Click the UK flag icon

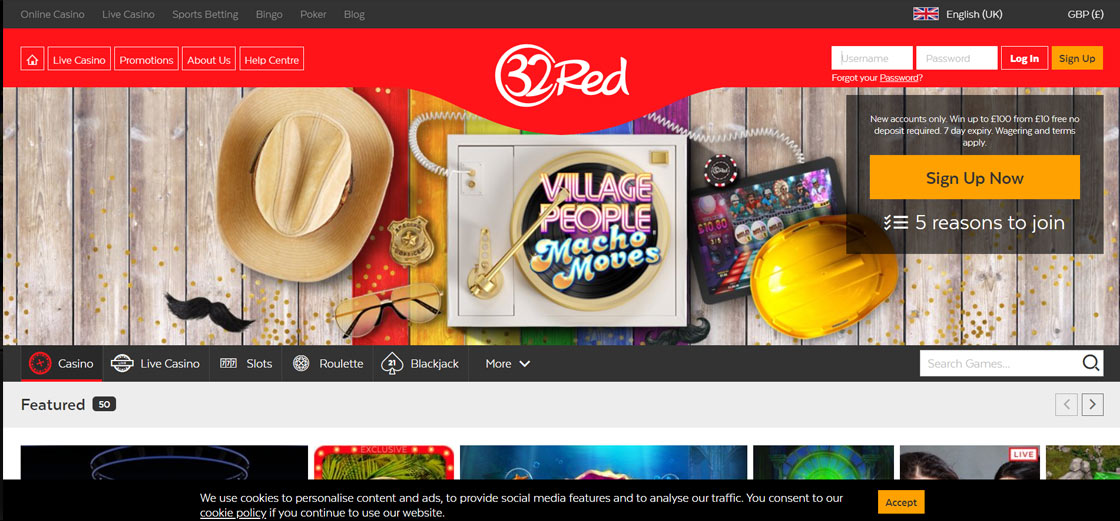coord(926,14)
